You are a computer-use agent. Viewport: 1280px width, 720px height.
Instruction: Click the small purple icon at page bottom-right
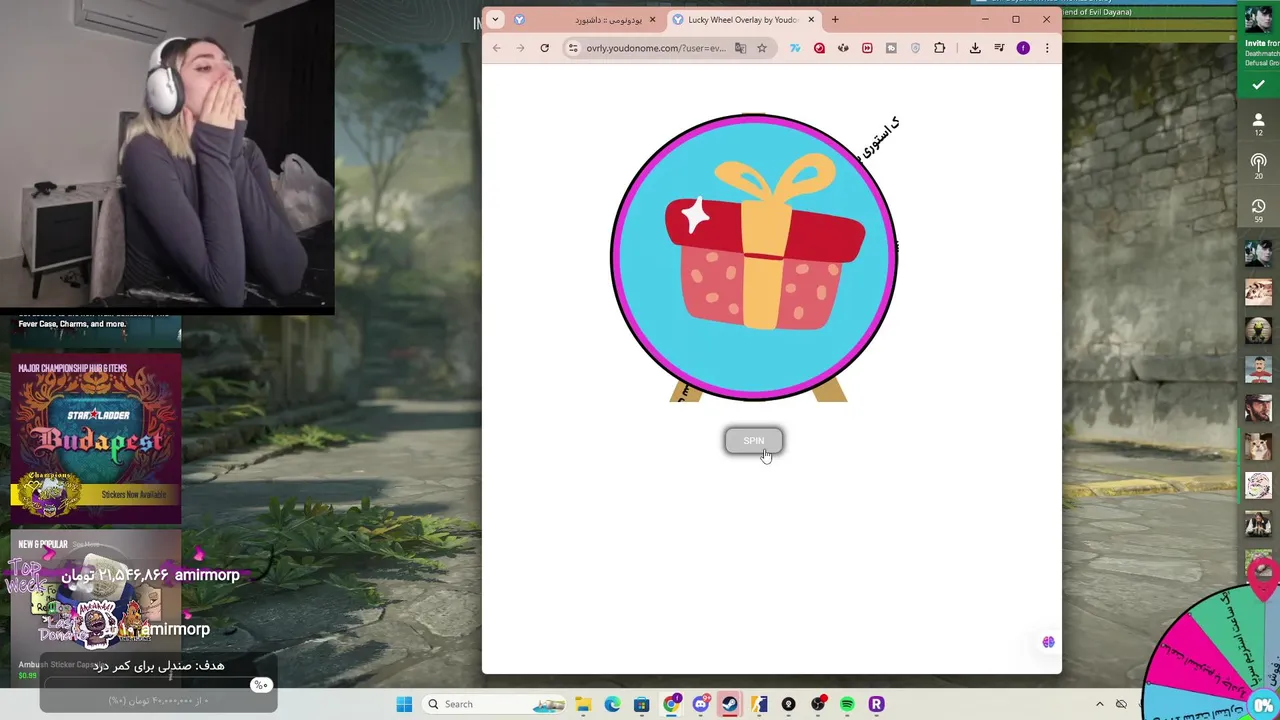click(x=1048, y=642)
